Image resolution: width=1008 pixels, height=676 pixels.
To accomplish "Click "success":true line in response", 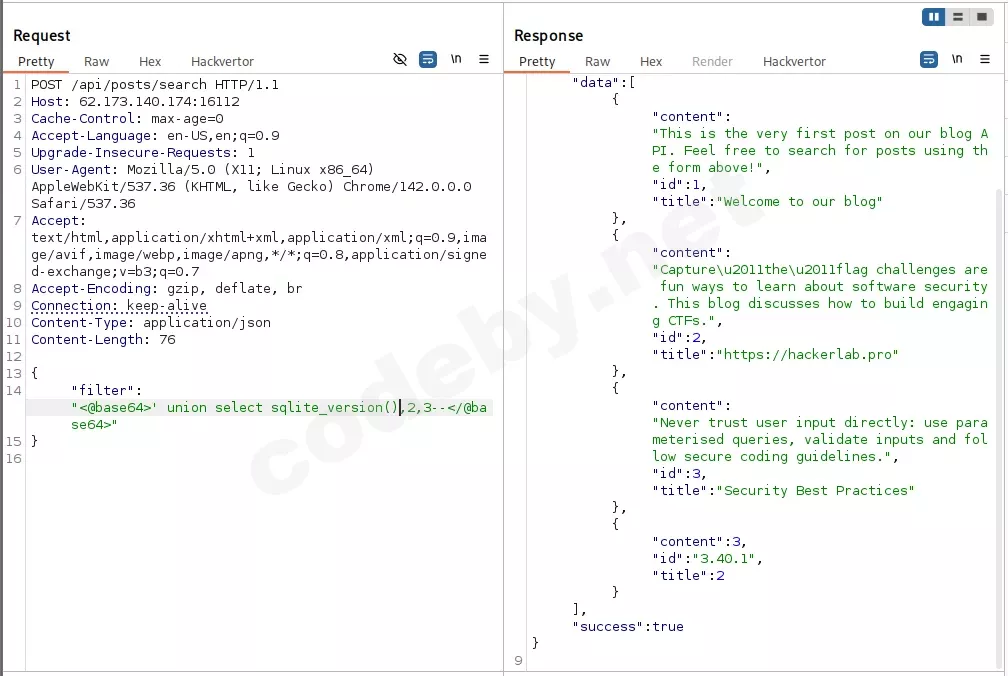I will (x=628, y=627).
